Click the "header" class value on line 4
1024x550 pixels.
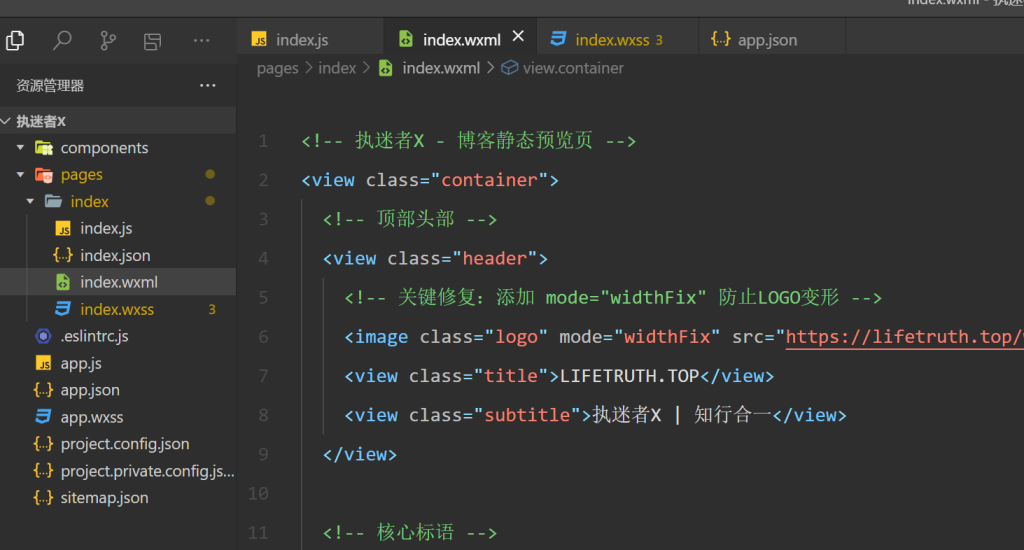click(494, 259)
